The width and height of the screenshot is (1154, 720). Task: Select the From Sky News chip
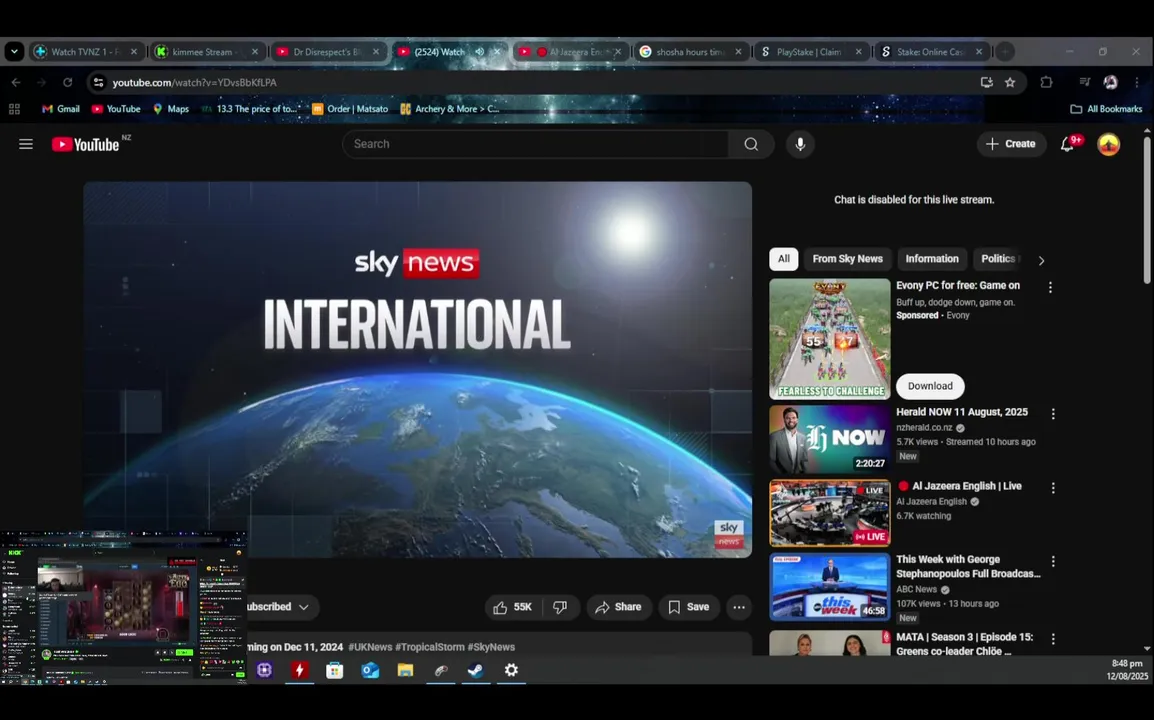click(847, 259)
